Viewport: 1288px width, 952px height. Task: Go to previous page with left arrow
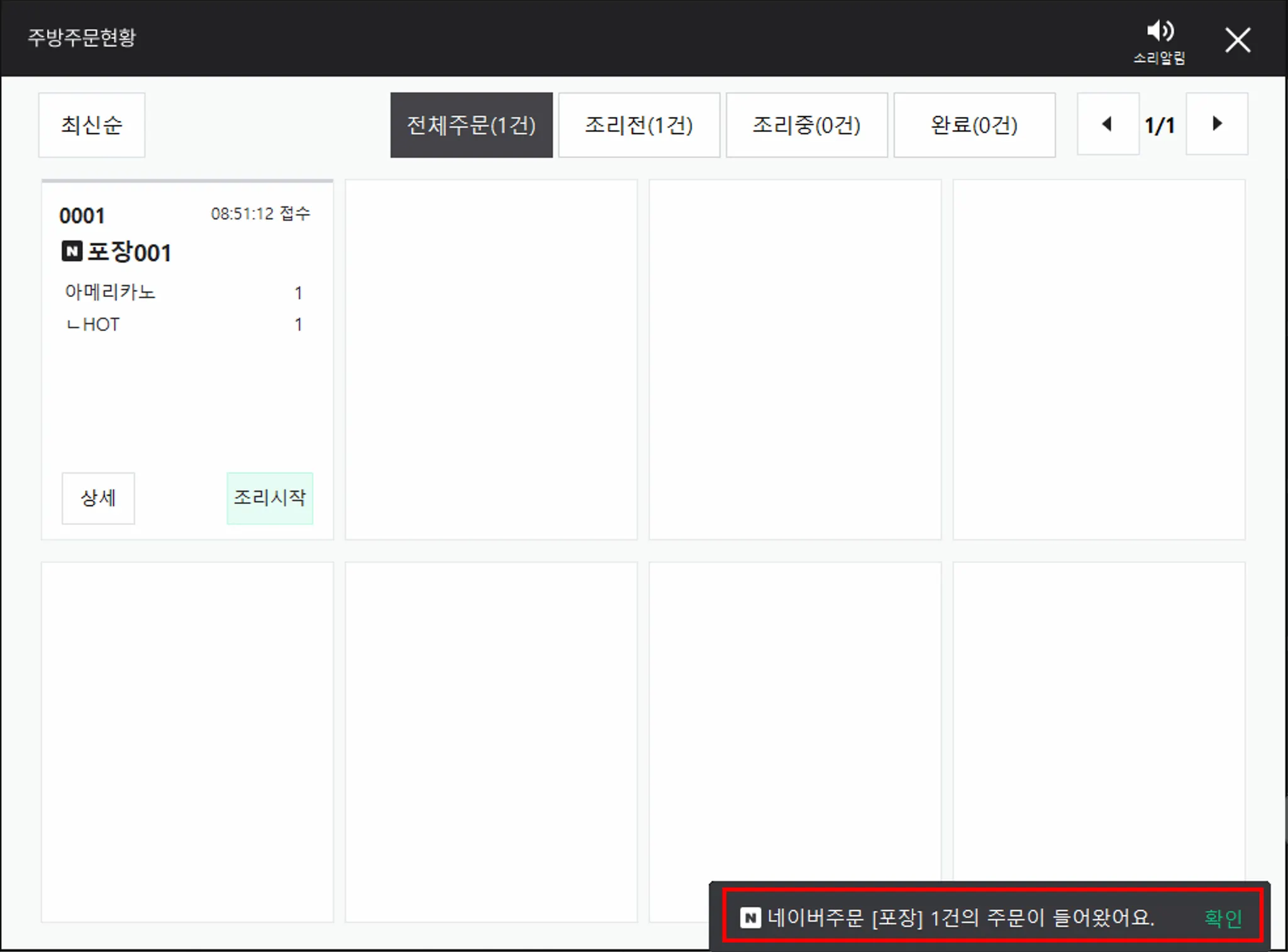[1108, 124]
